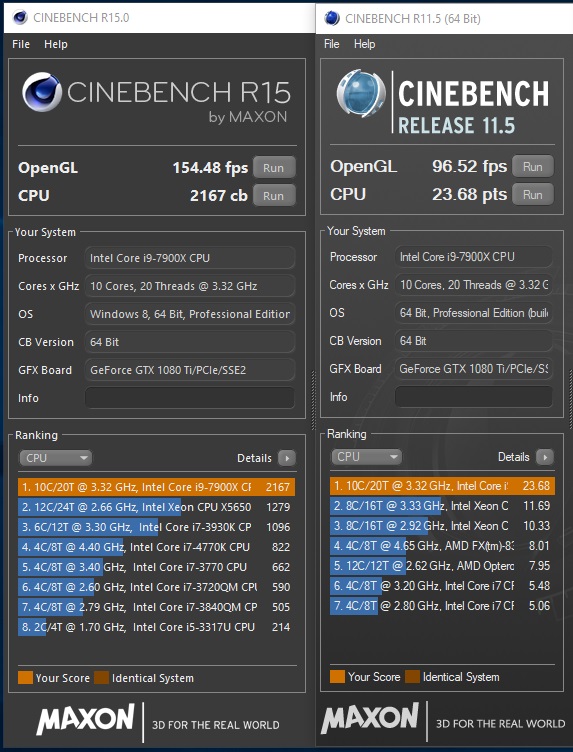Click the 96.52 fps OpenGL score in R11.5
Image resolution: width=573 pixels, height=752 pixels.
(x=469, y=166)
